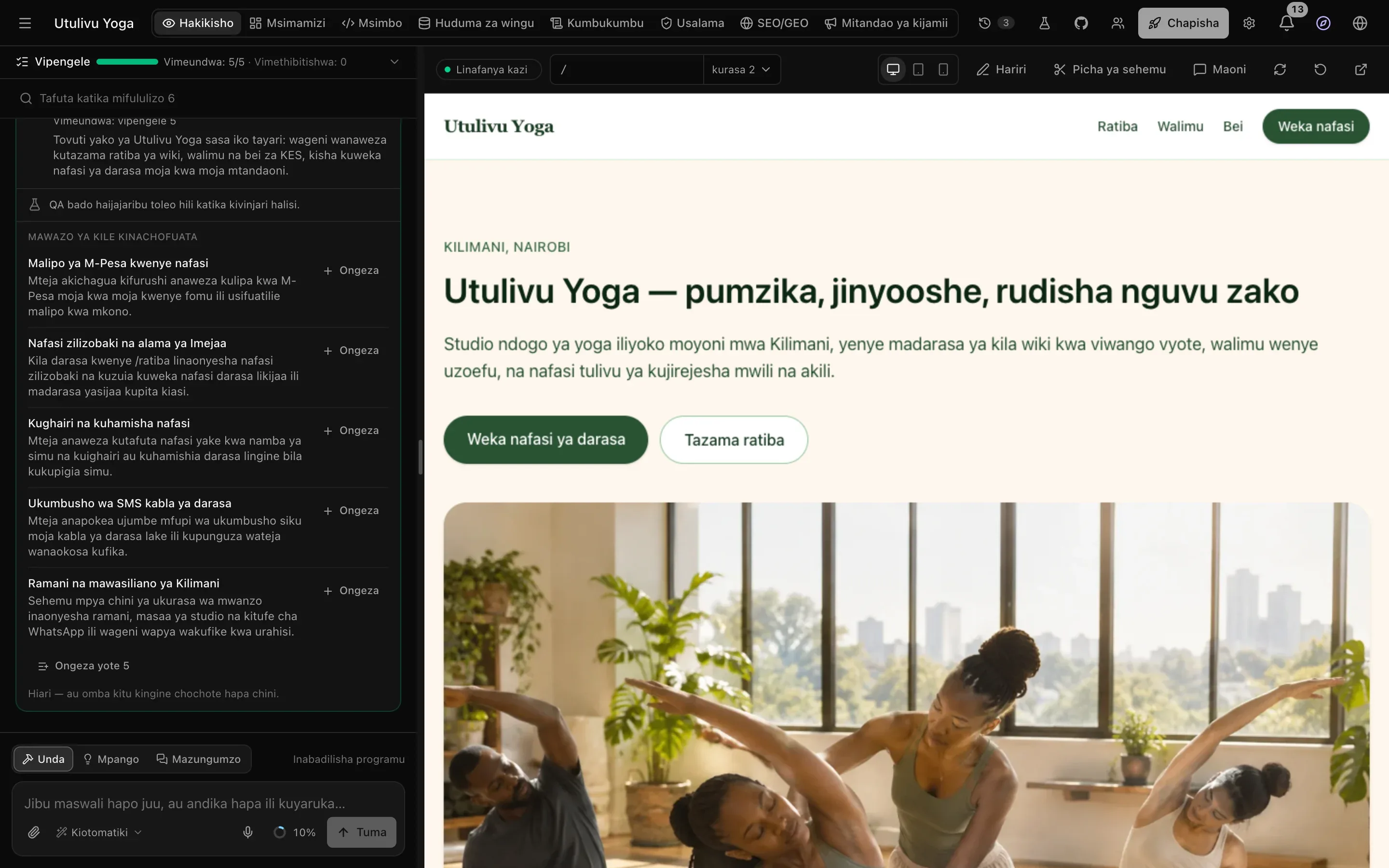1389x868 pixels.
Task: Open the Msimbo code tab
Action: [371, 23]
